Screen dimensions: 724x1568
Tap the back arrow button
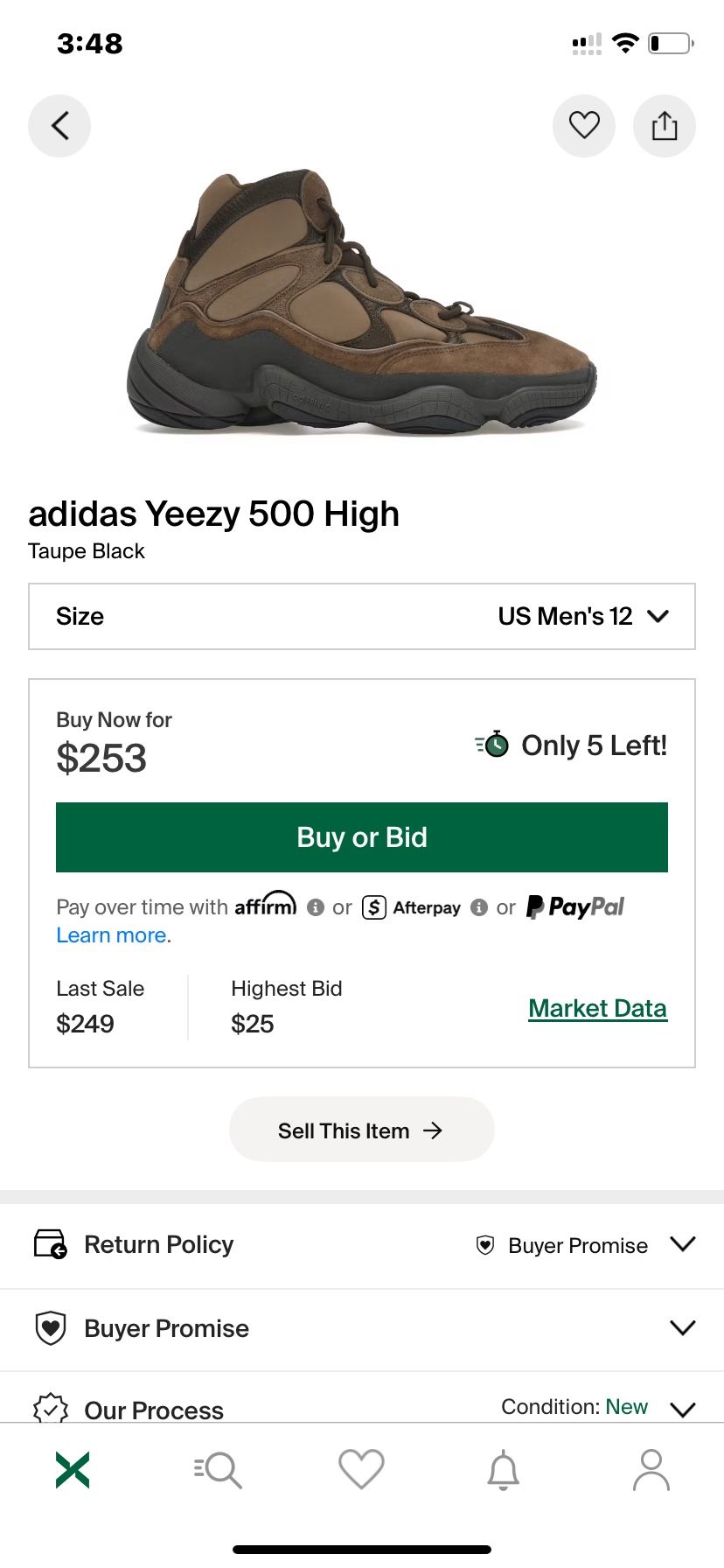tap(59, 126)
